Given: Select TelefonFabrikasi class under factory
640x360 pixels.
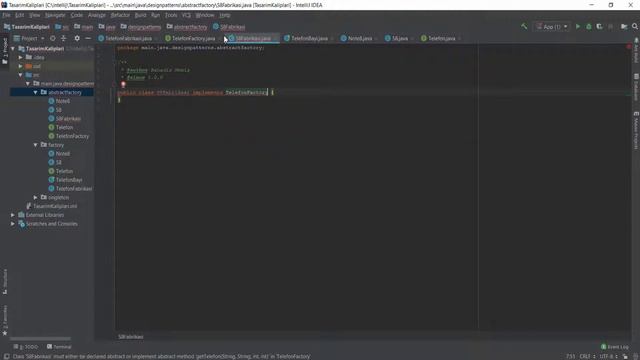Looking at the screenshot, I should [73, 189].
